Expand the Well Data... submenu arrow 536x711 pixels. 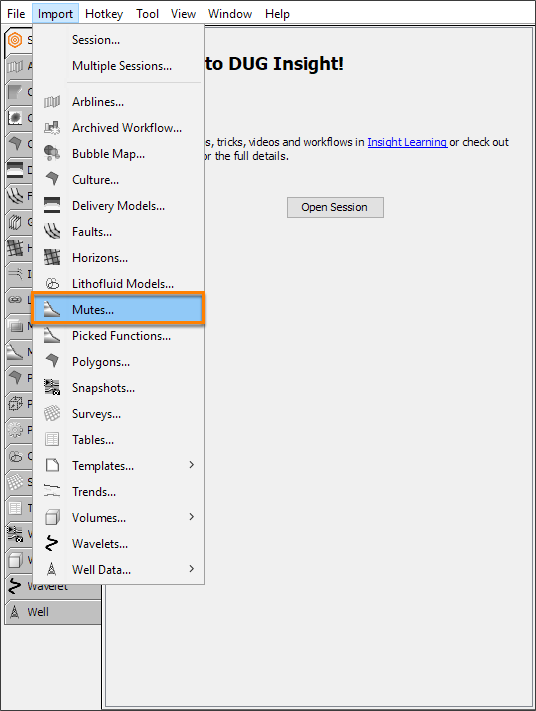pos(191,569)
